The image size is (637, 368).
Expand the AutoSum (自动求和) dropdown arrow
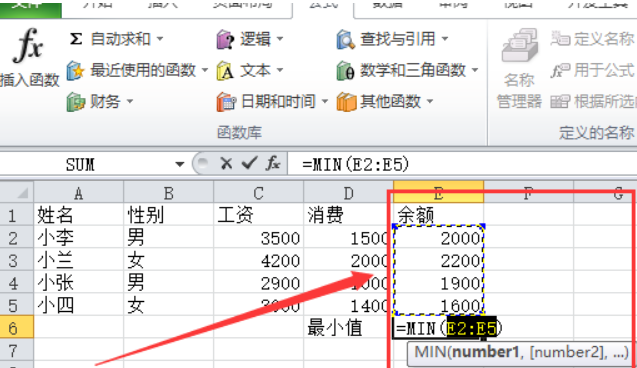(x=160, y=39)
